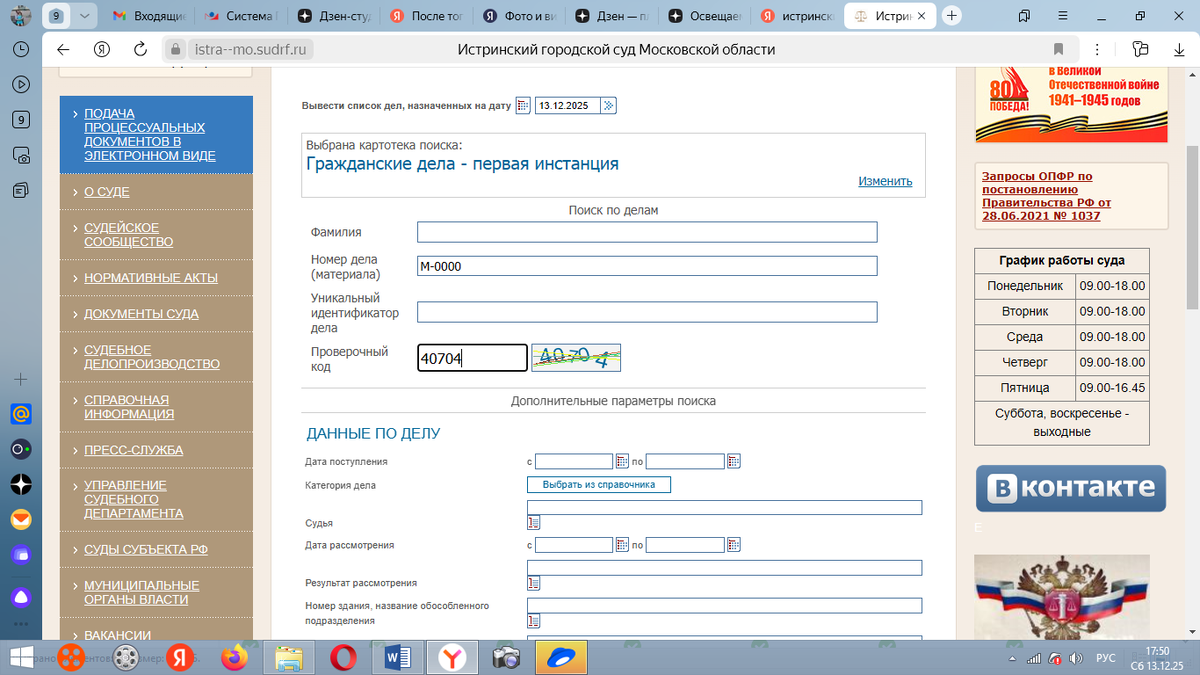
Task: Open НОРМАТИВНЫЕ АКТЫ menu item
Action: click(150, 277)
